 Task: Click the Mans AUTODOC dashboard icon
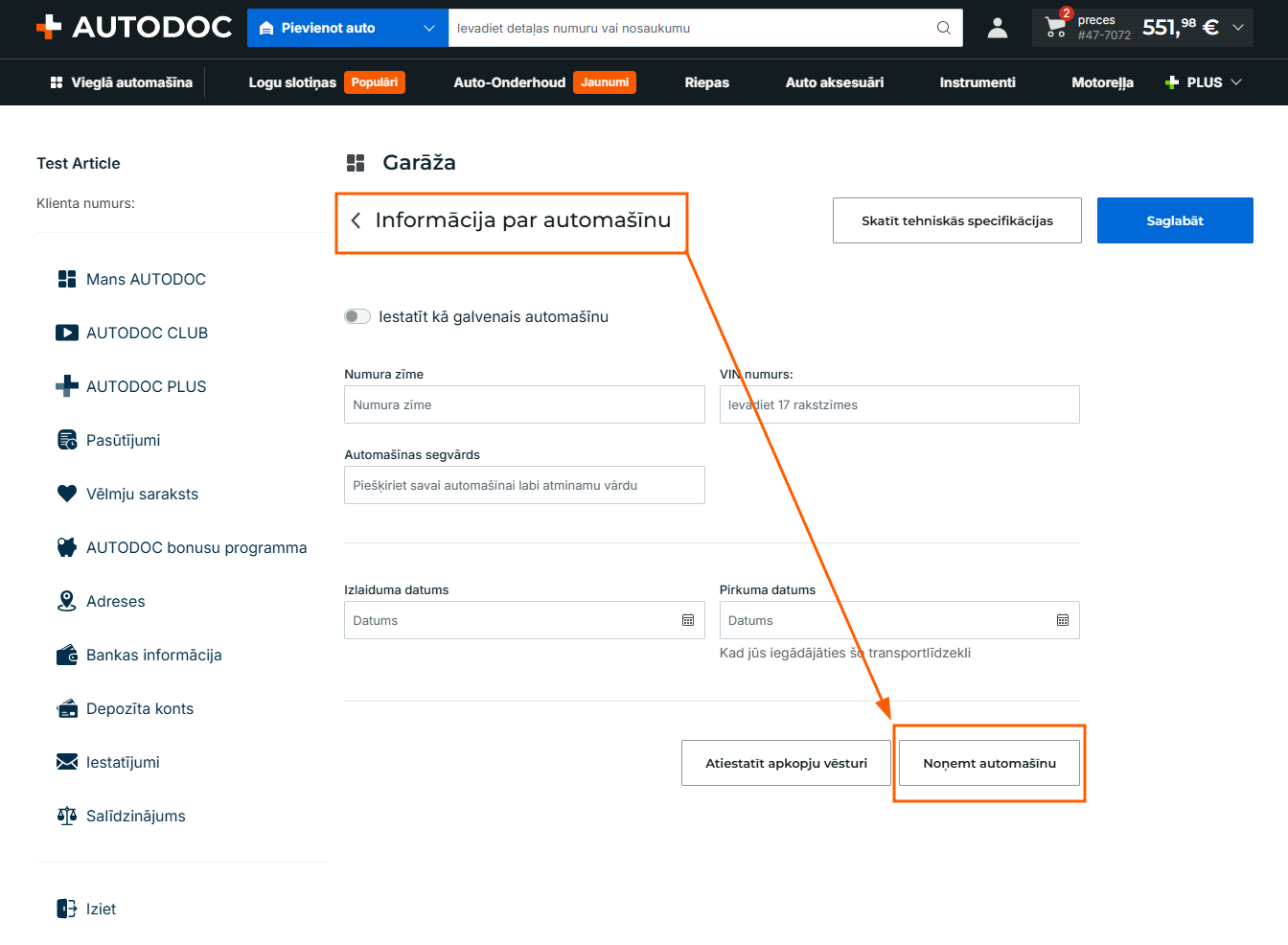tap(67, 279)
